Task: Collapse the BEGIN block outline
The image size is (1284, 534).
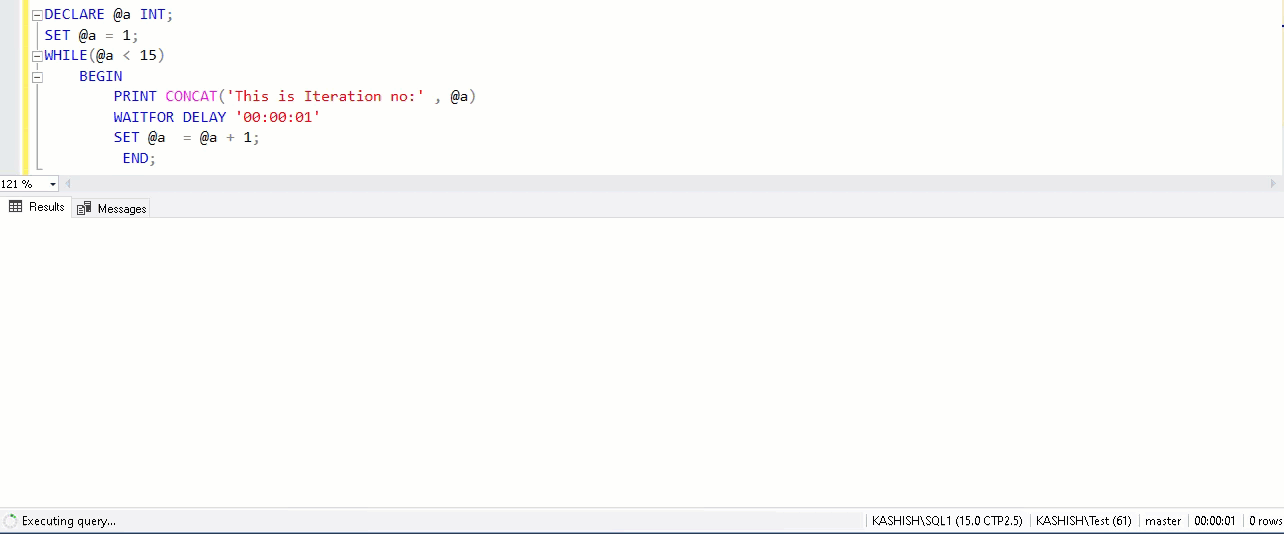Action: (x=37, y=76)
